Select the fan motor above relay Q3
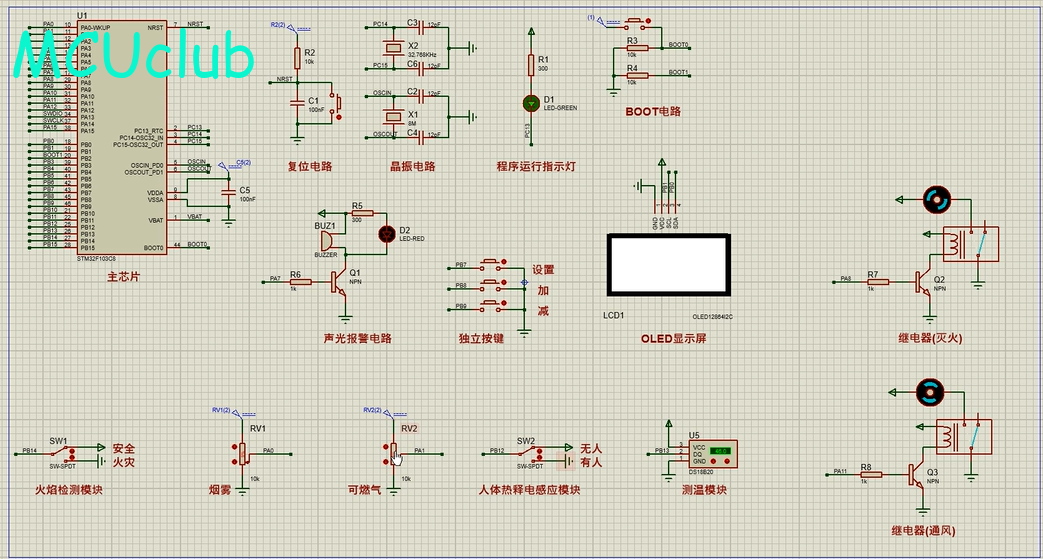Screen dimensions: 1043x559 pyautogui.click(x=930, y=392)
